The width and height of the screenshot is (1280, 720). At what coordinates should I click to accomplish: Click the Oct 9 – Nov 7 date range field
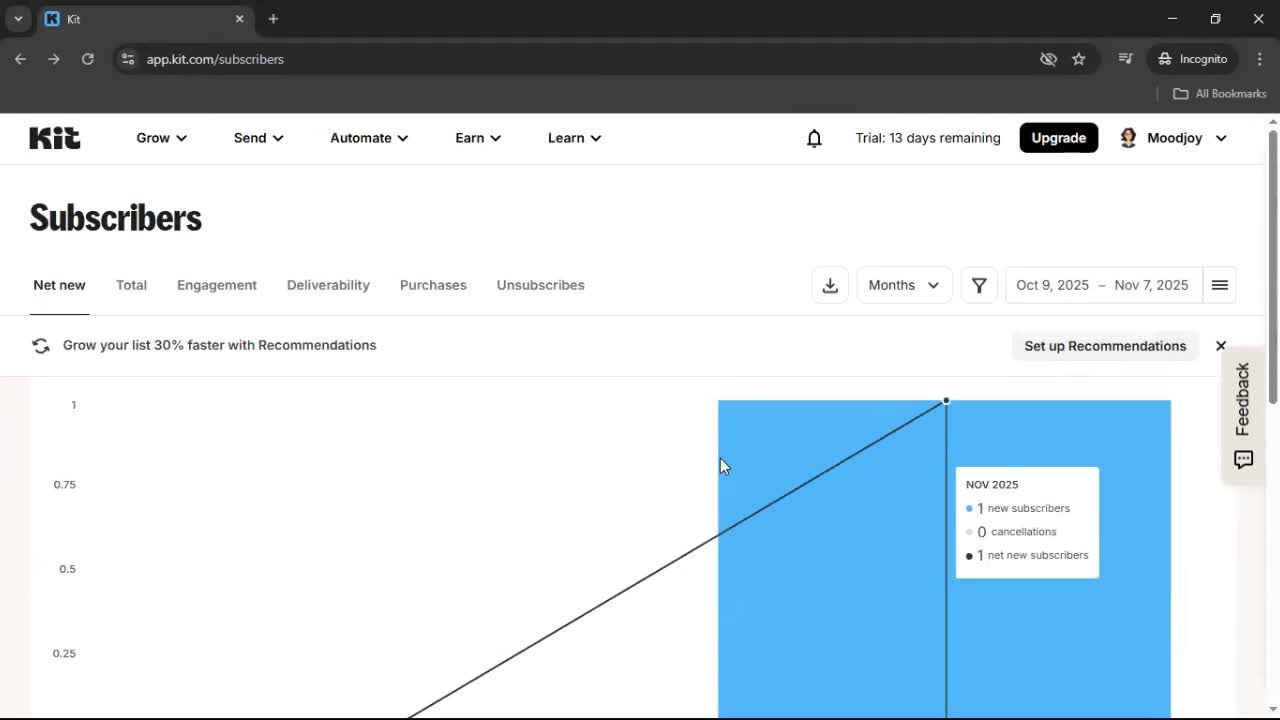click(x=1102, y=285)
